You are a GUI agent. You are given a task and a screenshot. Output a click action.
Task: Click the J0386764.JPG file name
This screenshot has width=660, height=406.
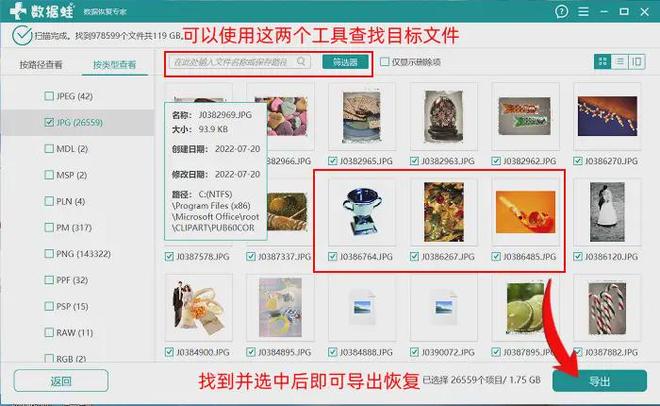(366, 256)
